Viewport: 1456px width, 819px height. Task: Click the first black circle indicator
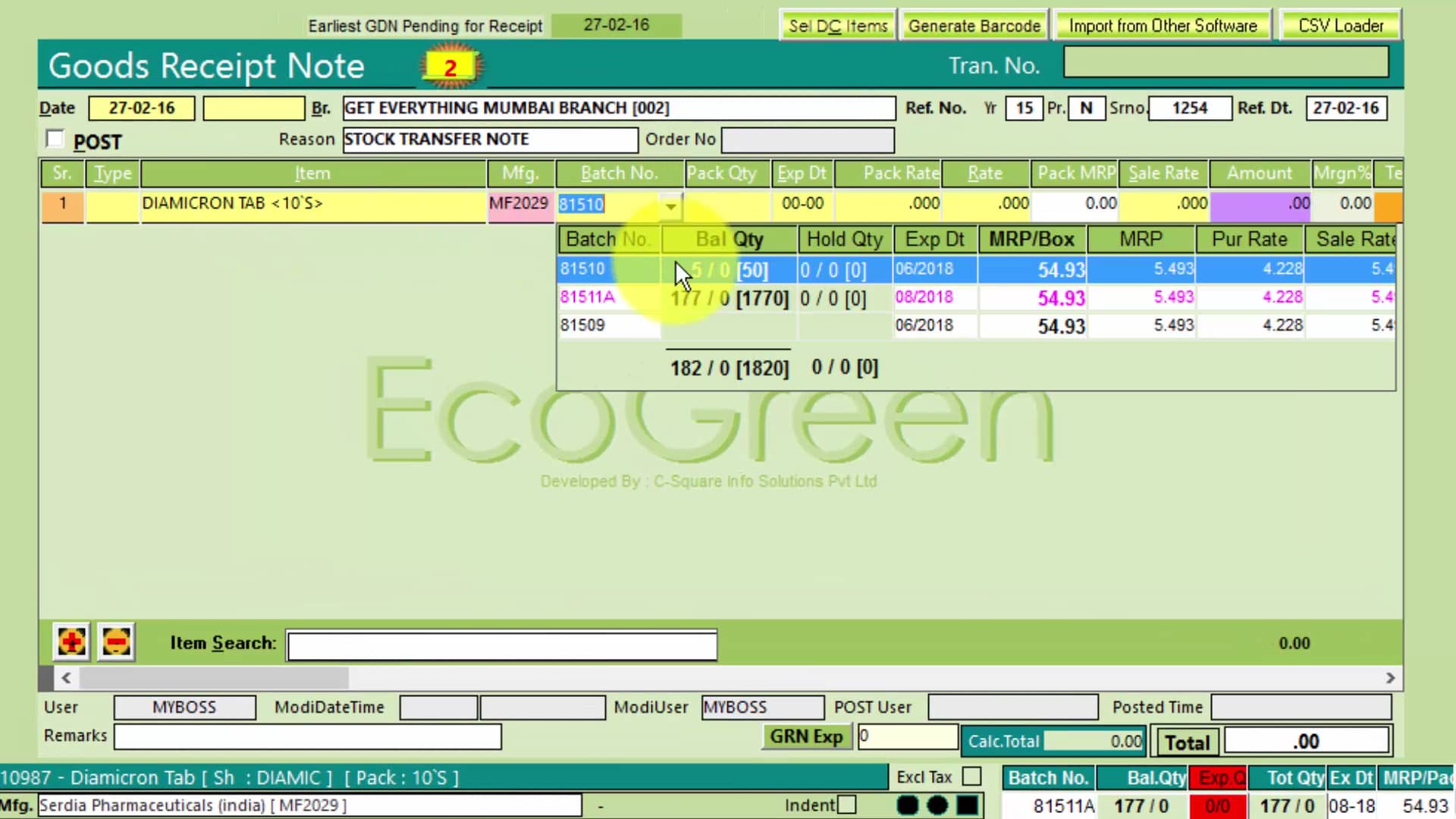point(908,805)
